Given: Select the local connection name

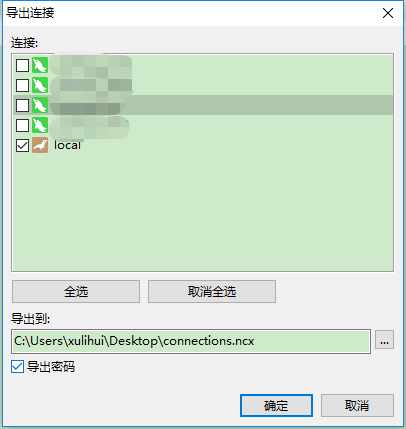Looking at the screenshot, I should 67,145.
